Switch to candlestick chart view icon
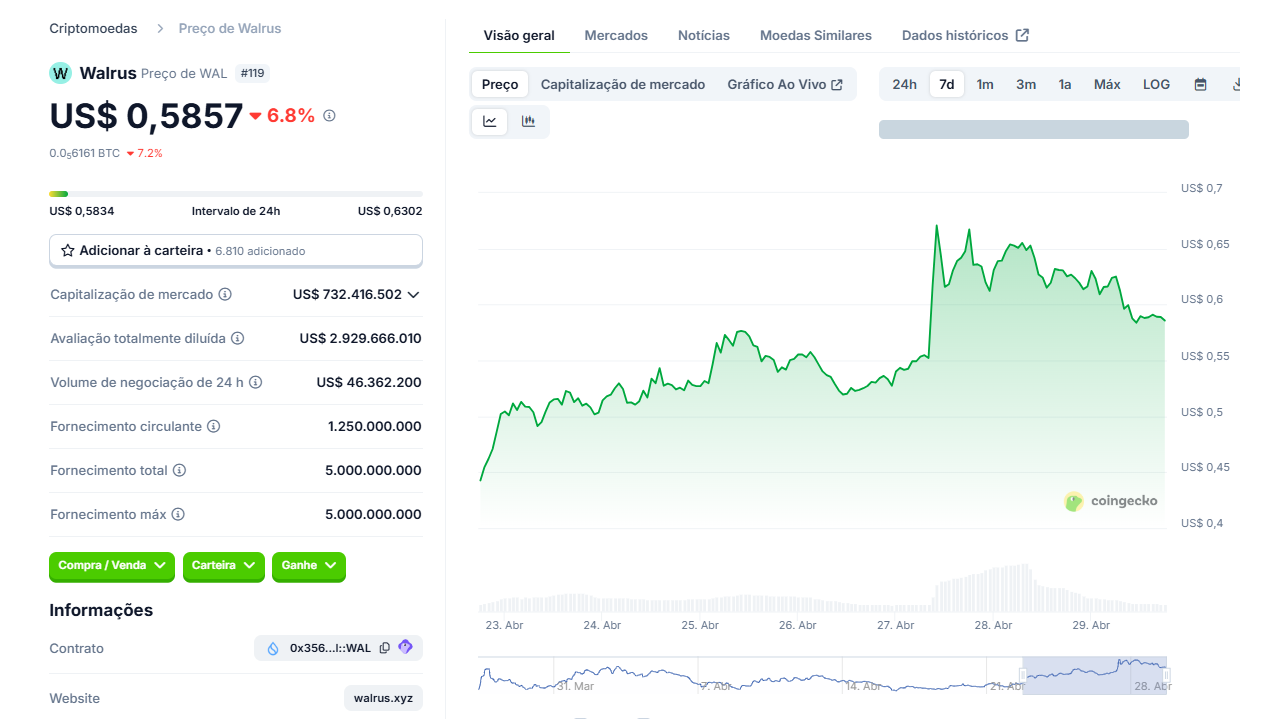1276x719 pixels. point(528,121)
